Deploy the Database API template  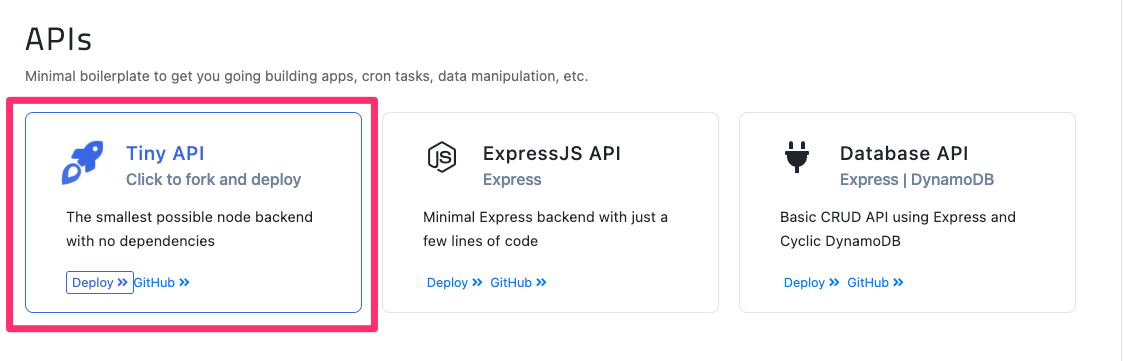pyautogui.click(x=811, y=282)
